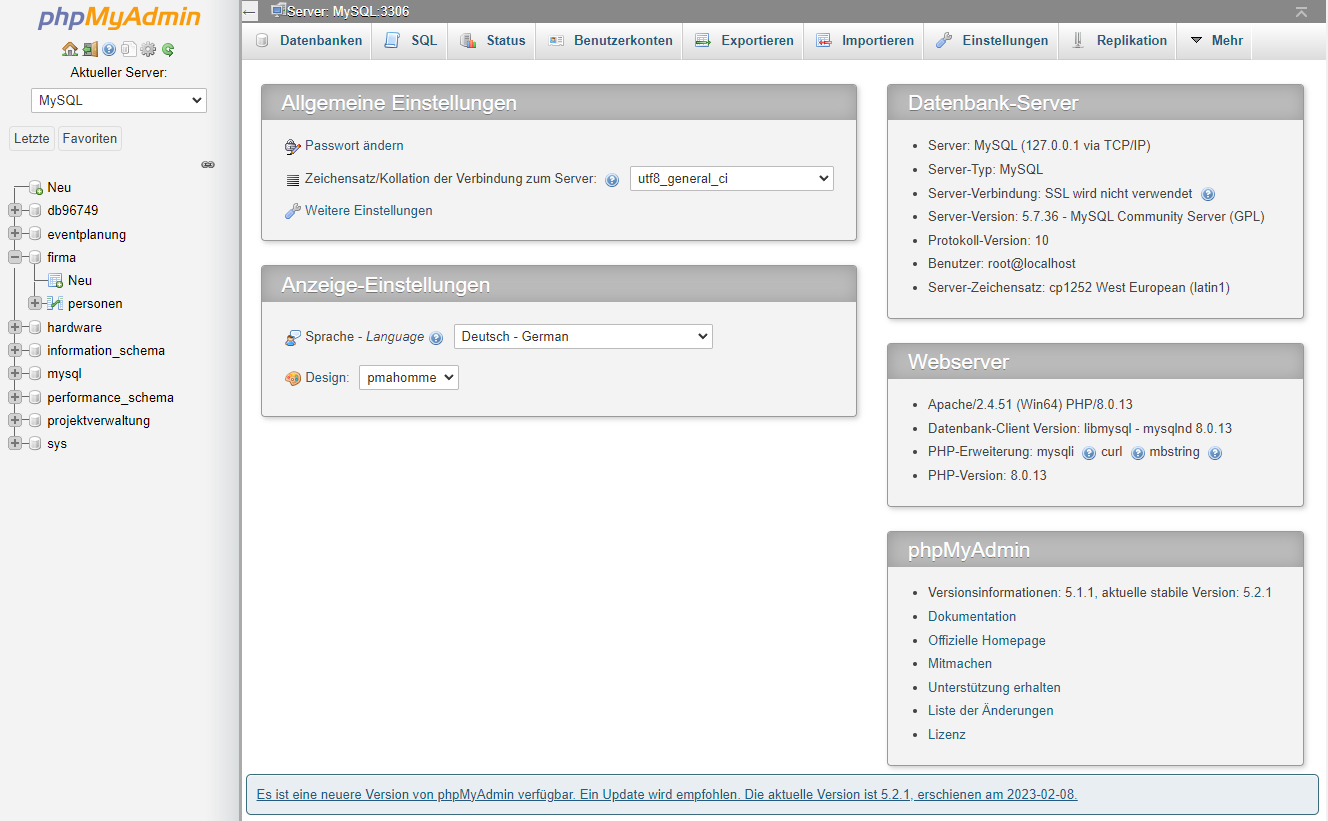Open the Replikation tab
The height and width of the screenshot is (821, 1328).
tap(1119, 41)
